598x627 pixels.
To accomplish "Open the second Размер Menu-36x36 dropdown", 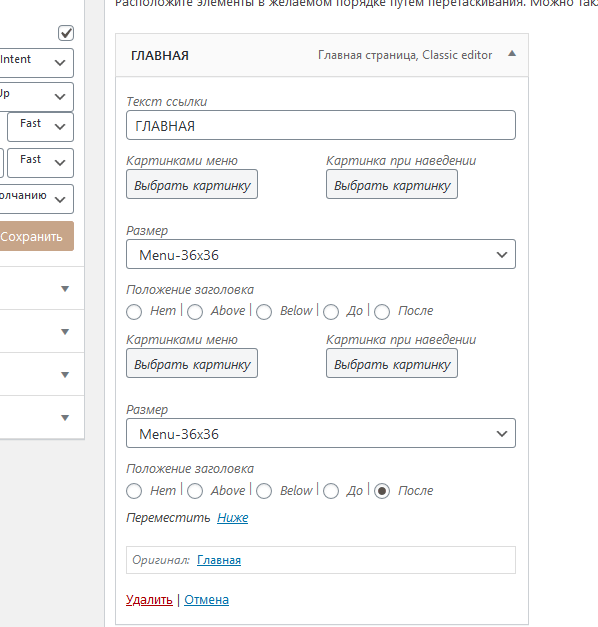I will pos(321,433).
